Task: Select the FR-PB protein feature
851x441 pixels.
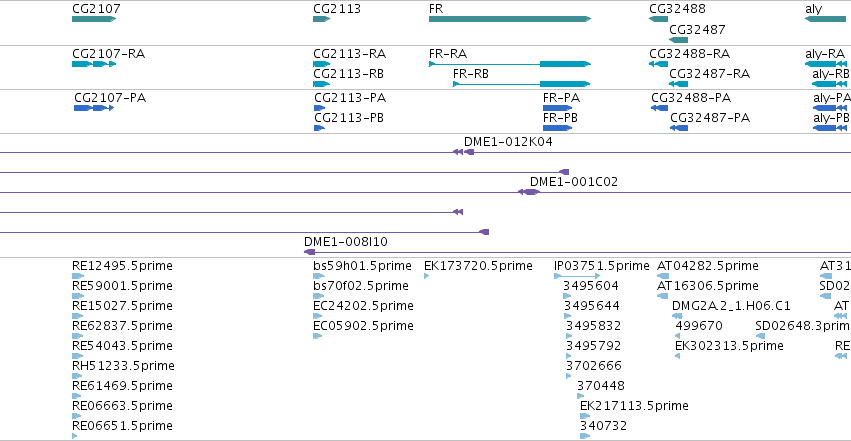Action: coord(557,128)
